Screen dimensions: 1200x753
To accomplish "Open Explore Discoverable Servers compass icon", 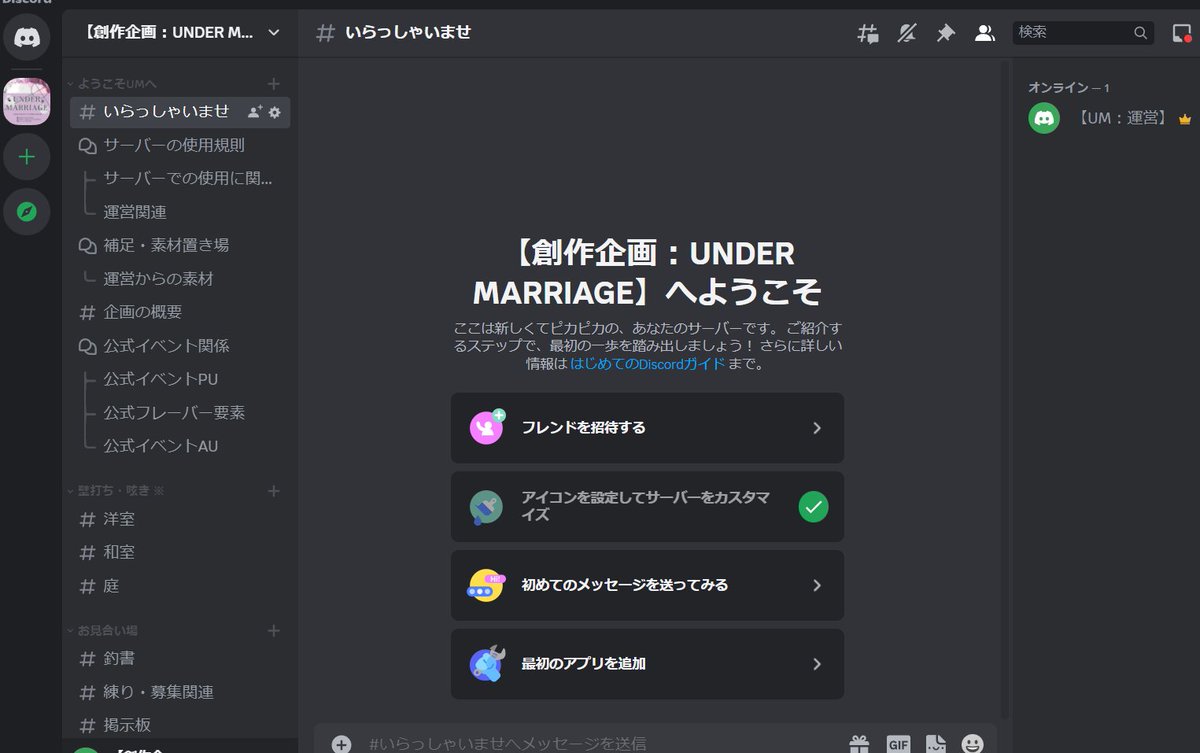I will [x=27, y=212].
